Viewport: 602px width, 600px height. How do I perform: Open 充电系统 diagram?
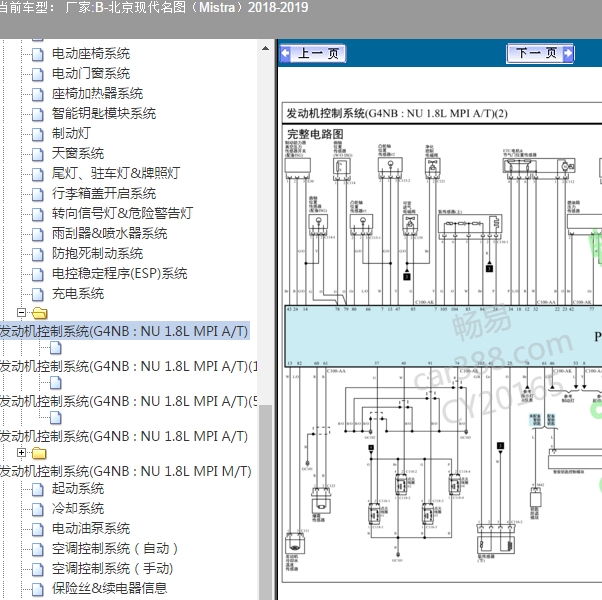(78, 294)
